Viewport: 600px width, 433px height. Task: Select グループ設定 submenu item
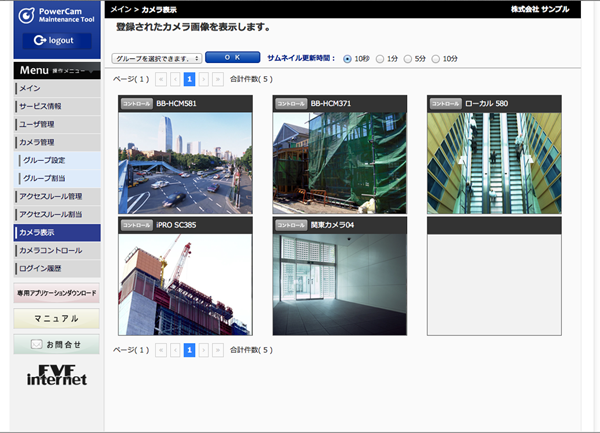pos(58,160)
